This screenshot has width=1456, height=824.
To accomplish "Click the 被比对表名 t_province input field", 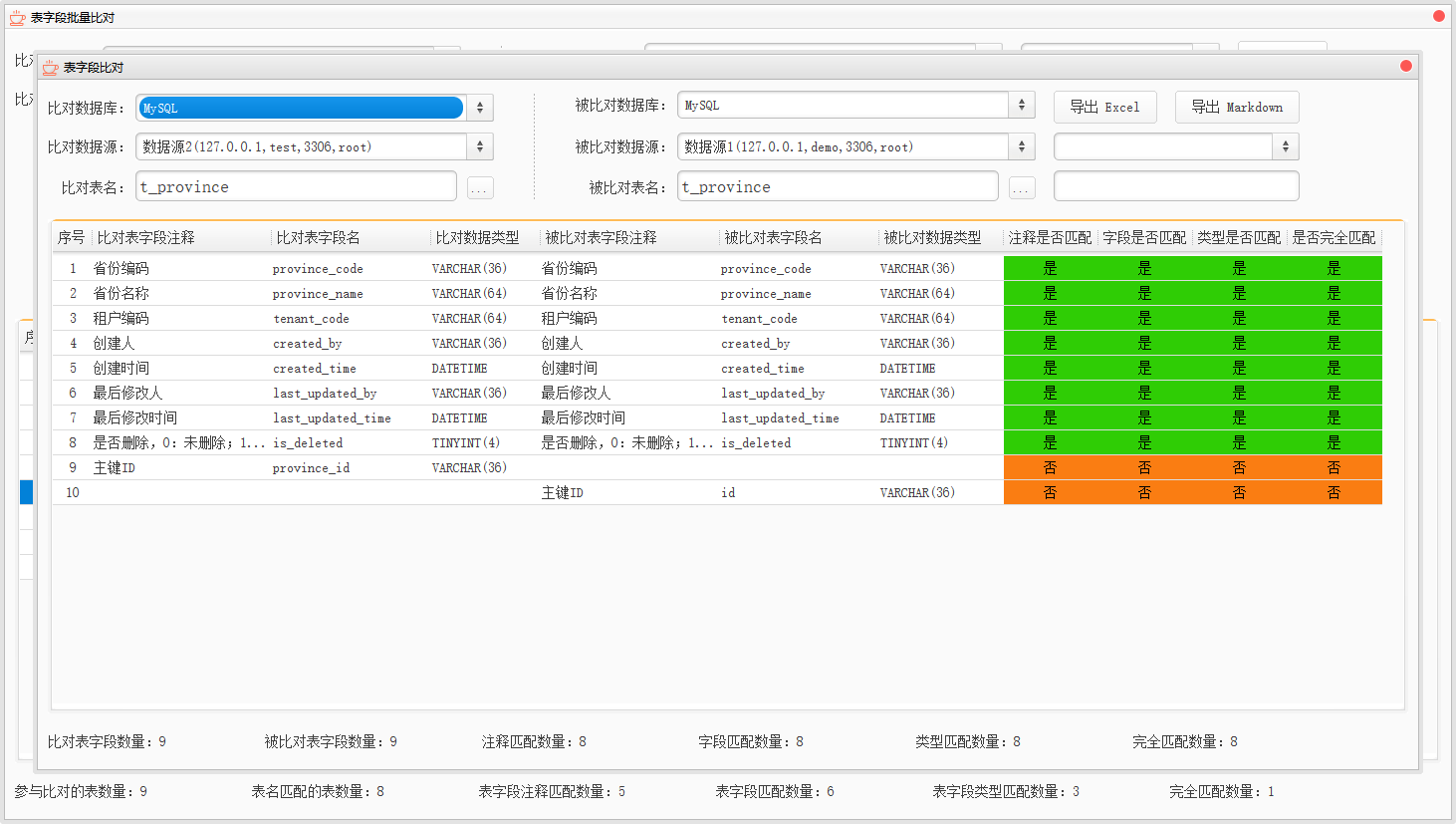I will point(837,187).
